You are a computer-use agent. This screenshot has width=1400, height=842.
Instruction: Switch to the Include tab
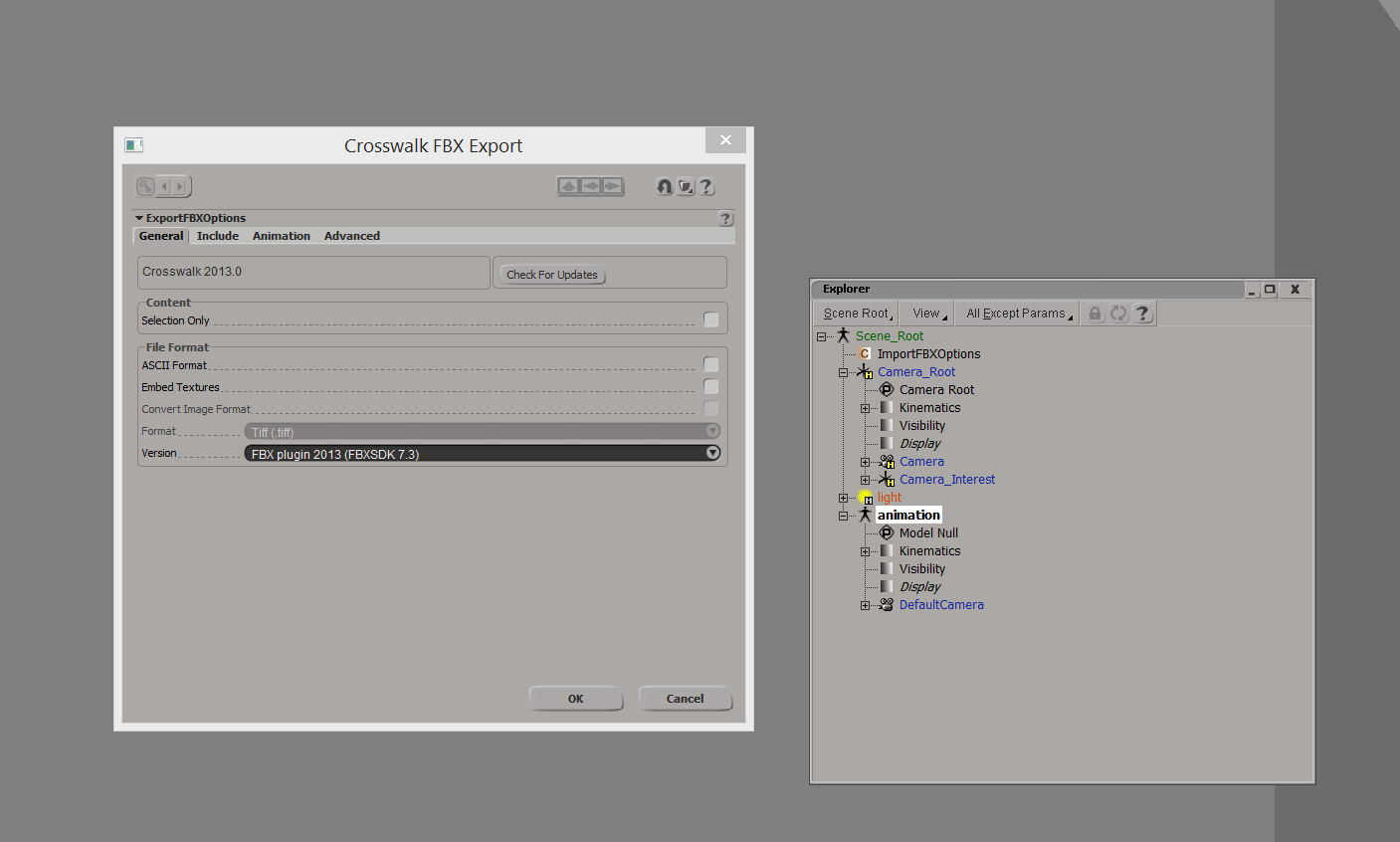pos(218,236)
